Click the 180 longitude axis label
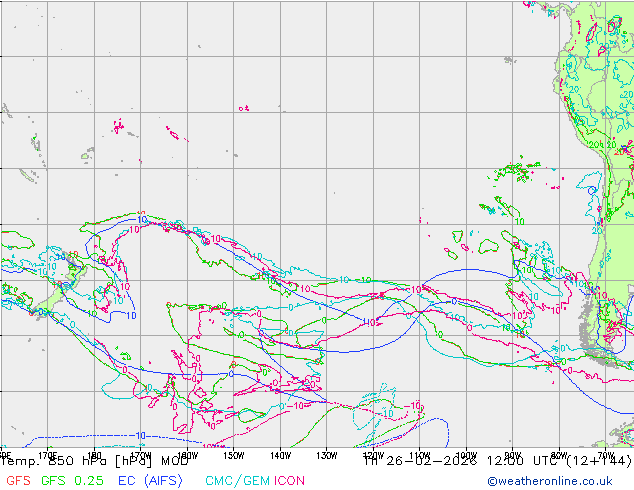634x490 pixels. click(94, 454)
